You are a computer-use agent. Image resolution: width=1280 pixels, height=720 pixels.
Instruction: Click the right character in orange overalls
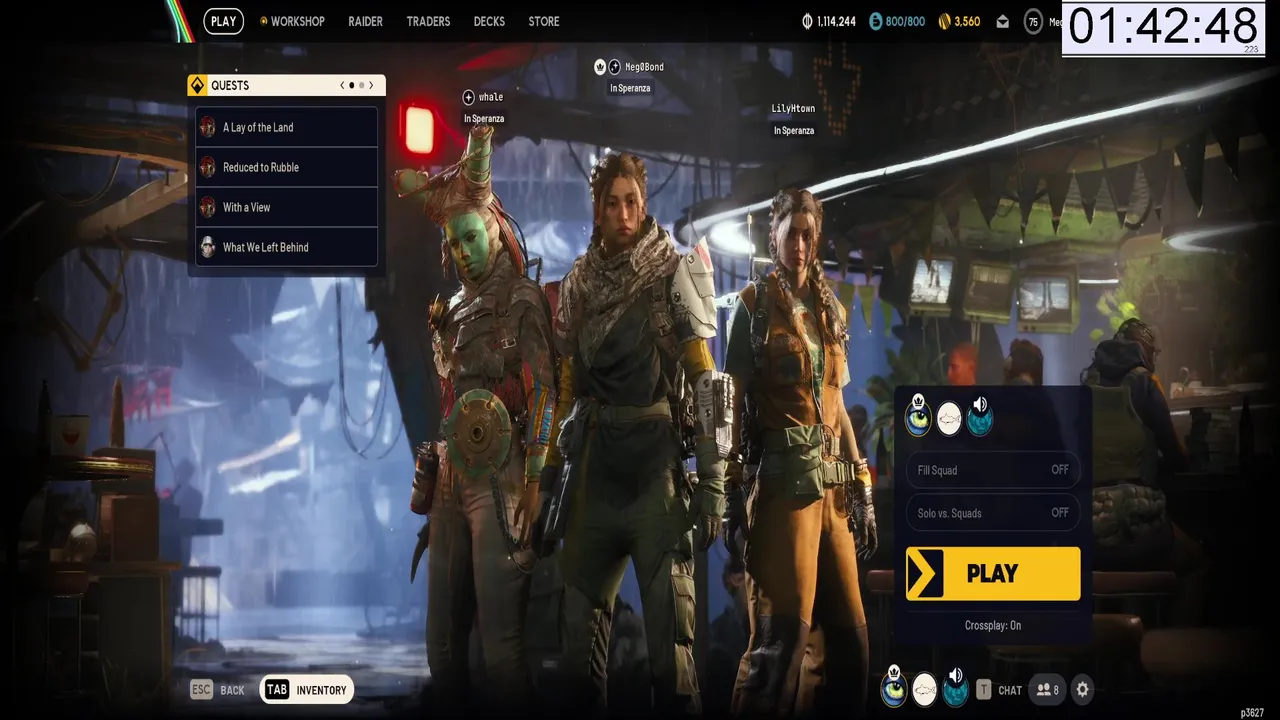(800, 450)
